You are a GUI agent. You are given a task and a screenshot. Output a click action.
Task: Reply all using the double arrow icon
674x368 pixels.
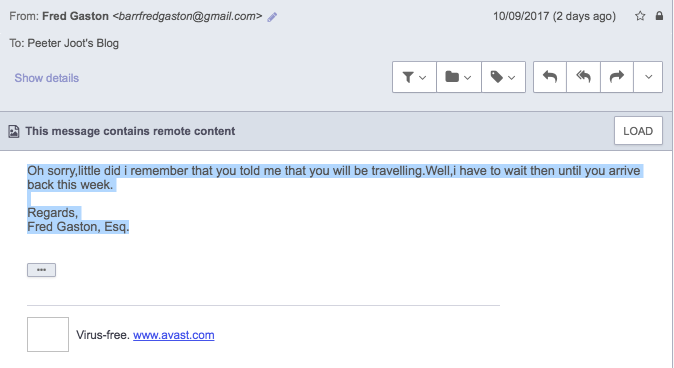[583, 77]
